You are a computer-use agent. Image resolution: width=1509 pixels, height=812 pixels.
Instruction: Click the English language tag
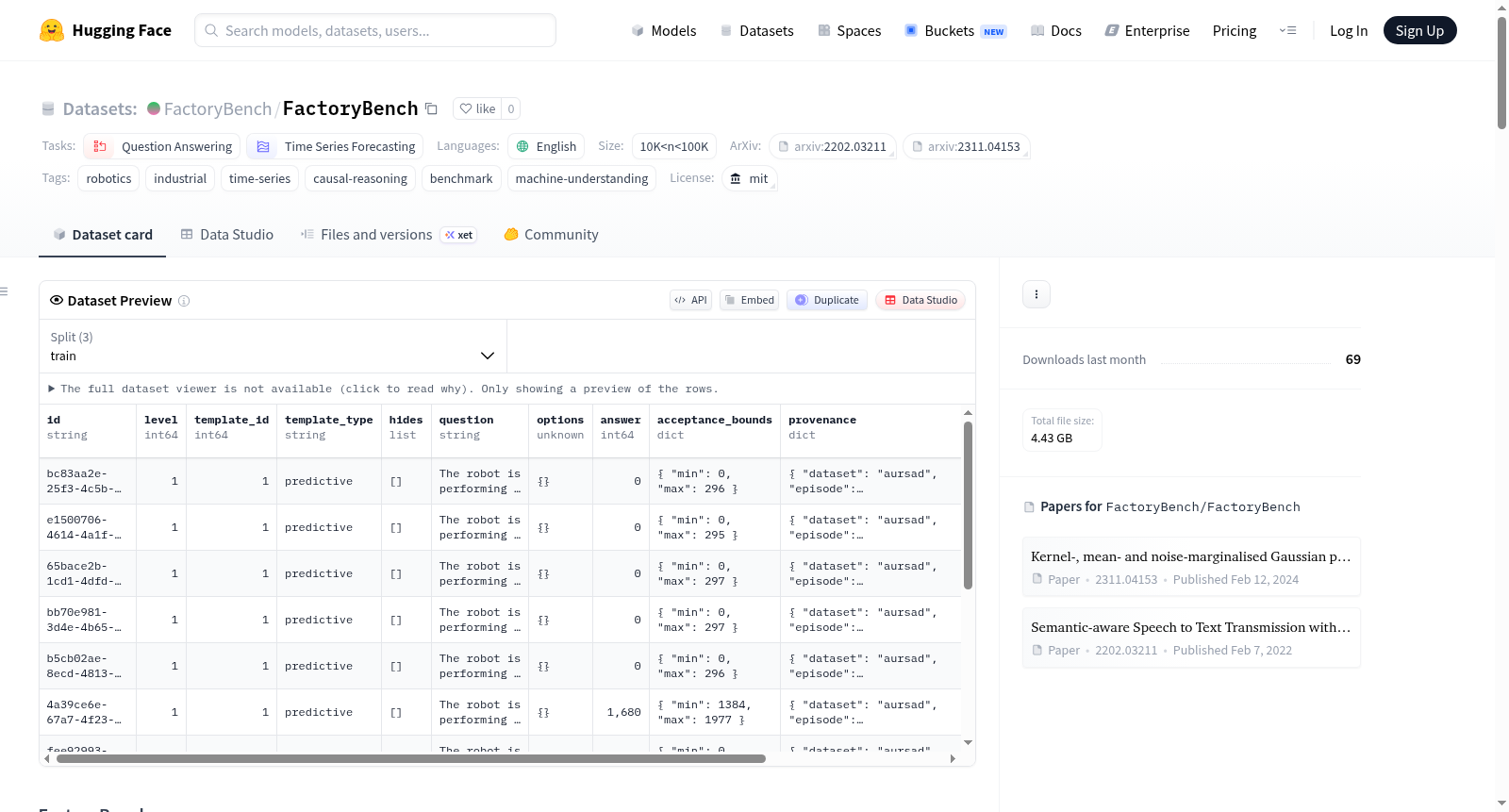point(546,146)
